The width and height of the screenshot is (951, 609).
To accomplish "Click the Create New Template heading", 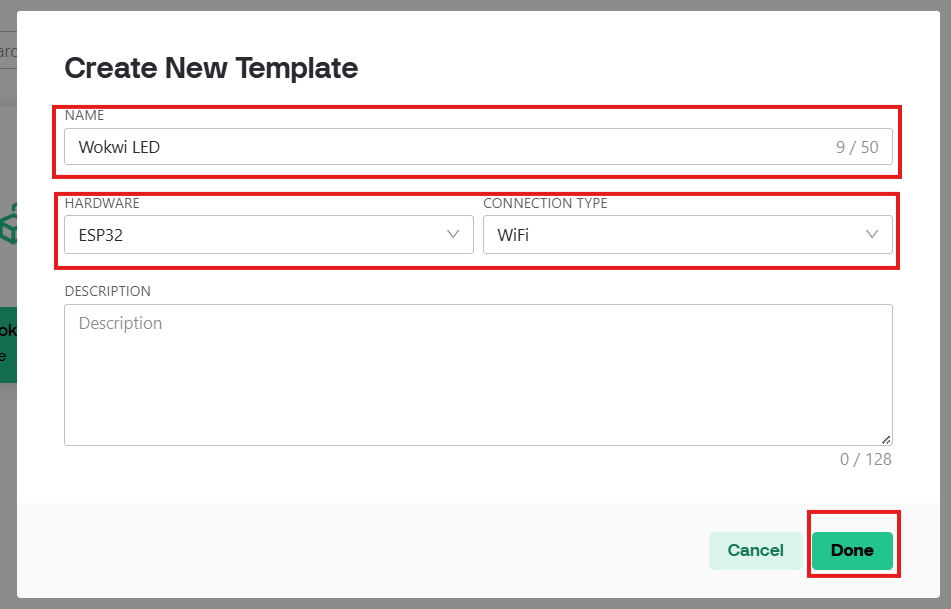I will tap(211, 68).
